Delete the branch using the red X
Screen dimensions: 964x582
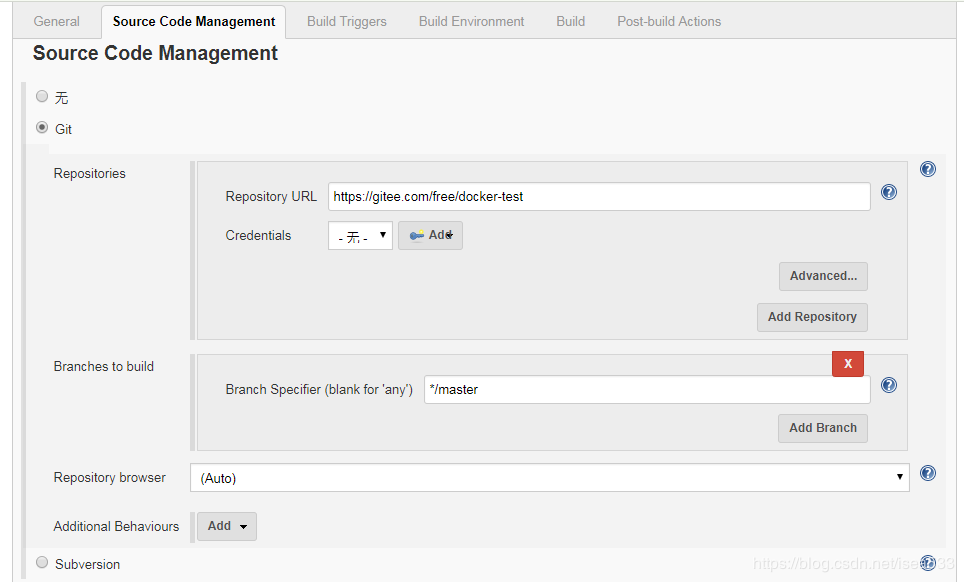pyautogui.click(x=847, y=363)
